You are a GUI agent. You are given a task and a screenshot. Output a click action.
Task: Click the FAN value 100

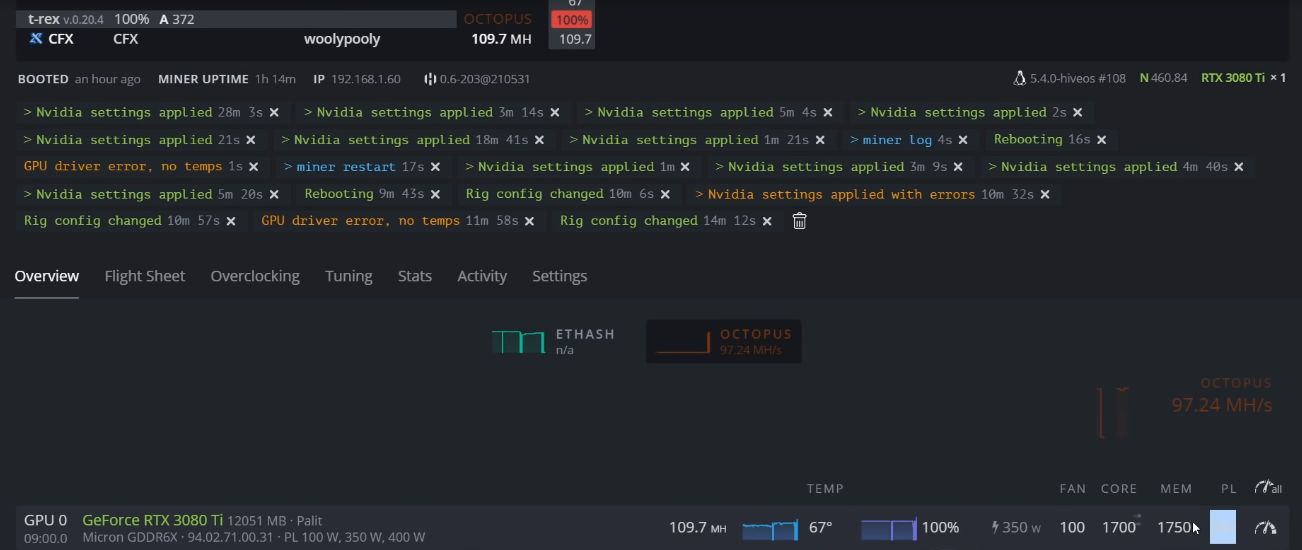[x=1072, y=527]
